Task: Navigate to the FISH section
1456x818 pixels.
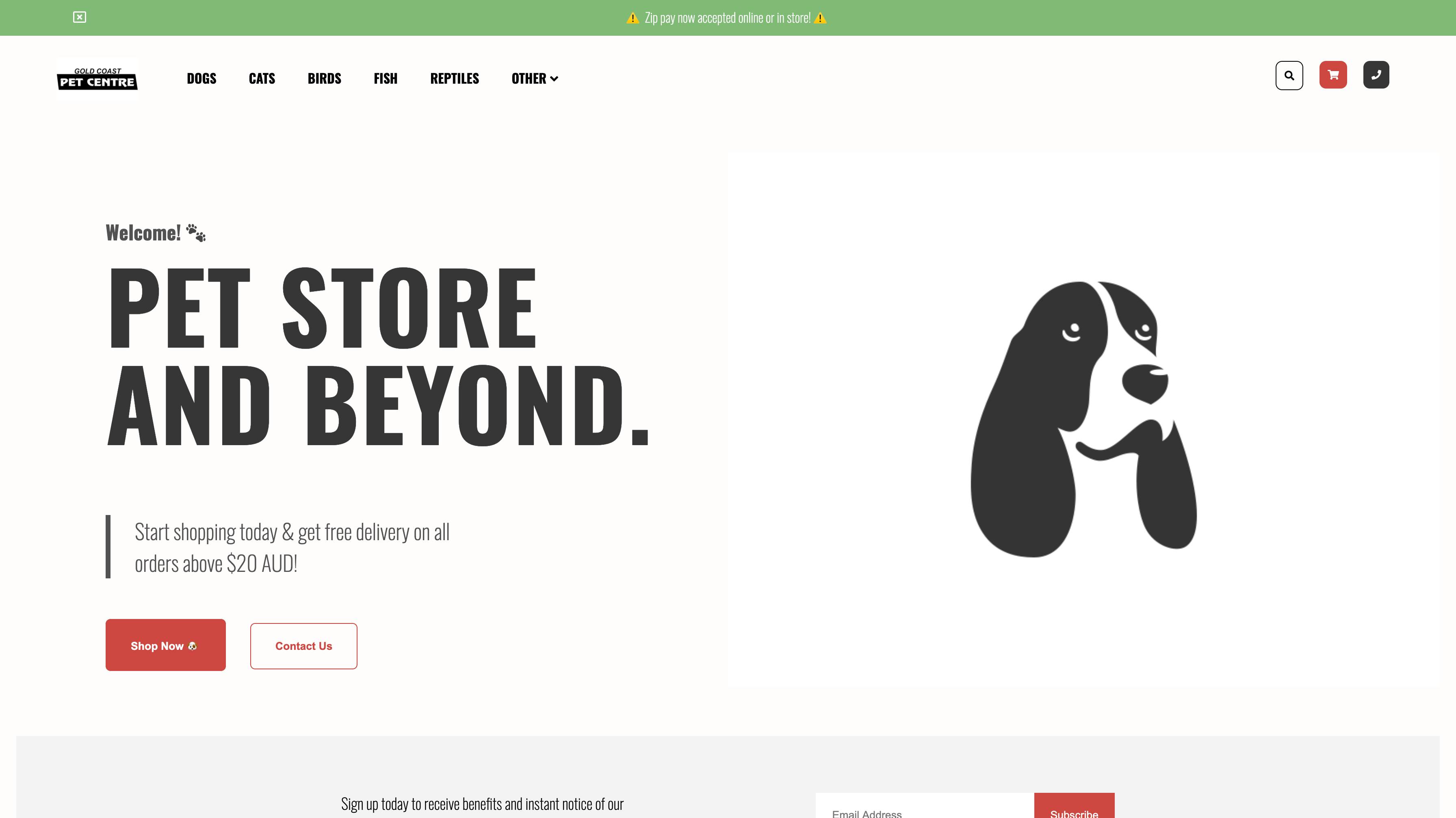Action: (386, 78)
